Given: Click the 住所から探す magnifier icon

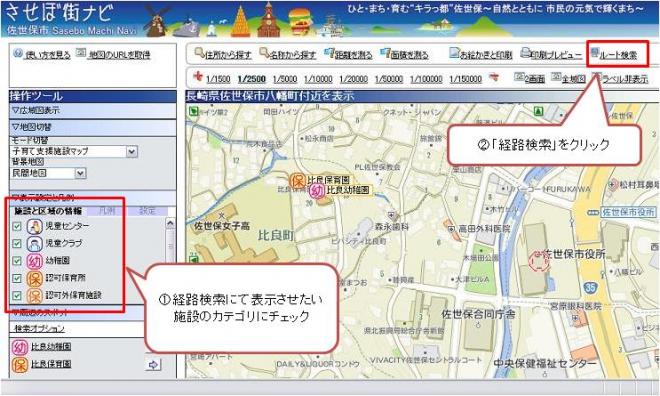Looking at the screenshot, I should pyautogui.click(x=199, y=53).
